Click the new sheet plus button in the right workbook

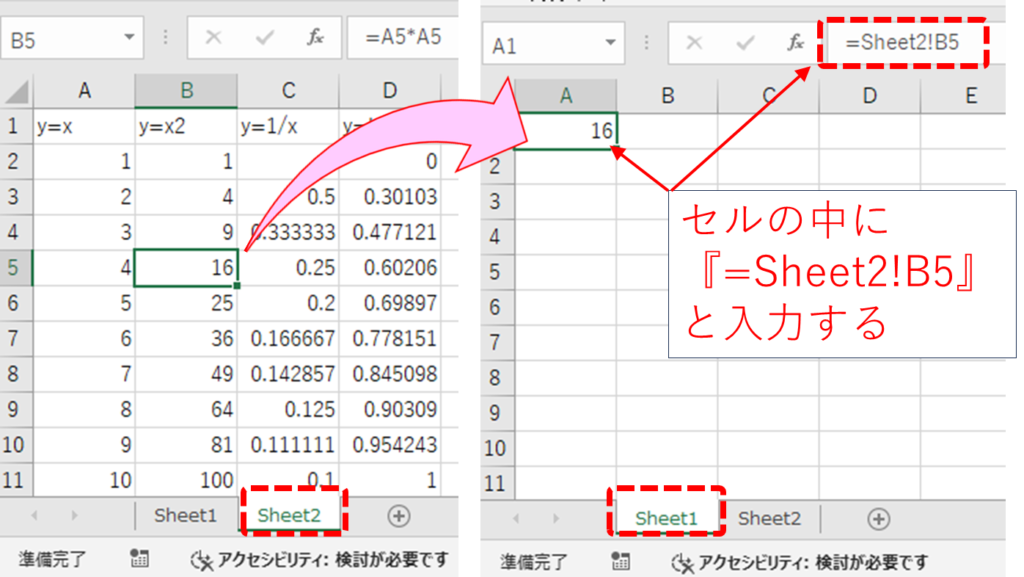click(x=878, y=518)
